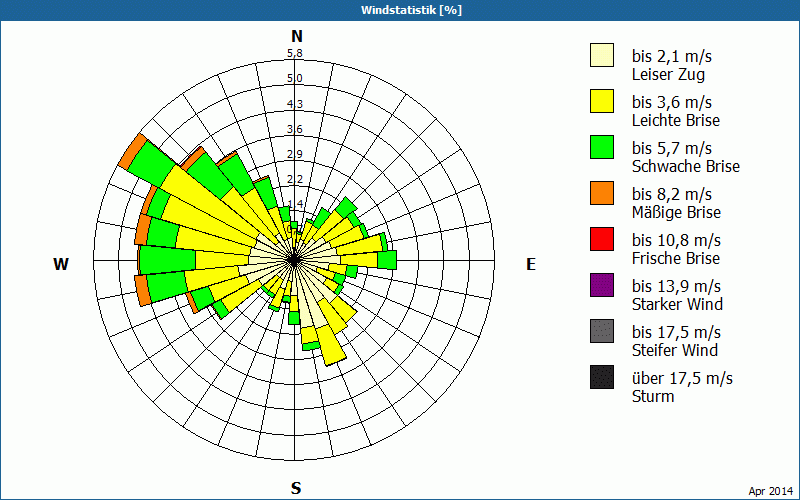
Task: Click the center point of the wind rose
Action: click(295, 259)
